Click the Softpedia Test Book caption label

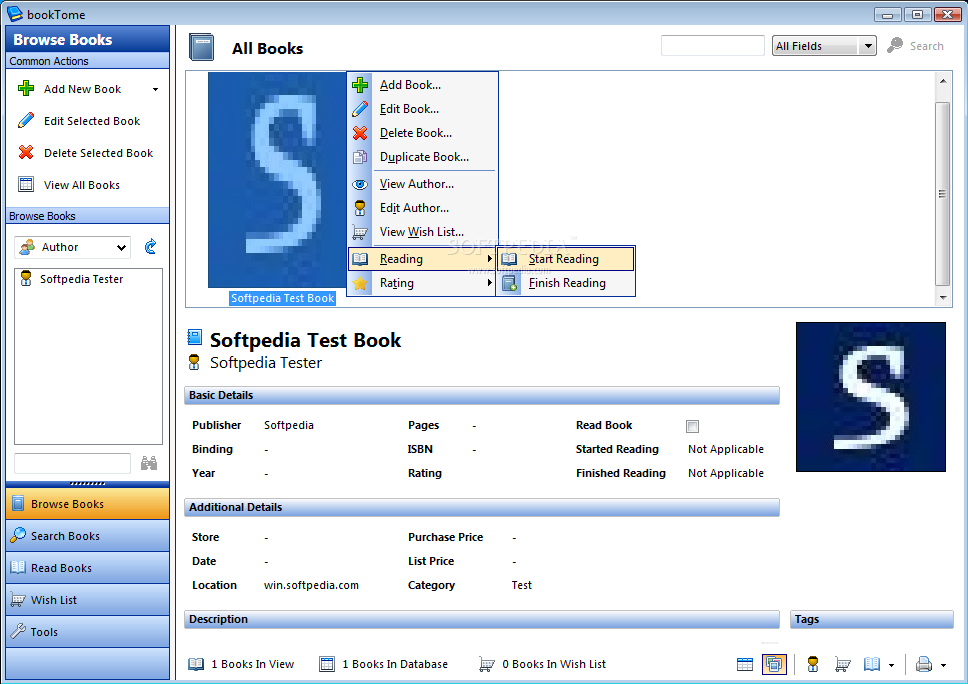click(x=282, y=298)
